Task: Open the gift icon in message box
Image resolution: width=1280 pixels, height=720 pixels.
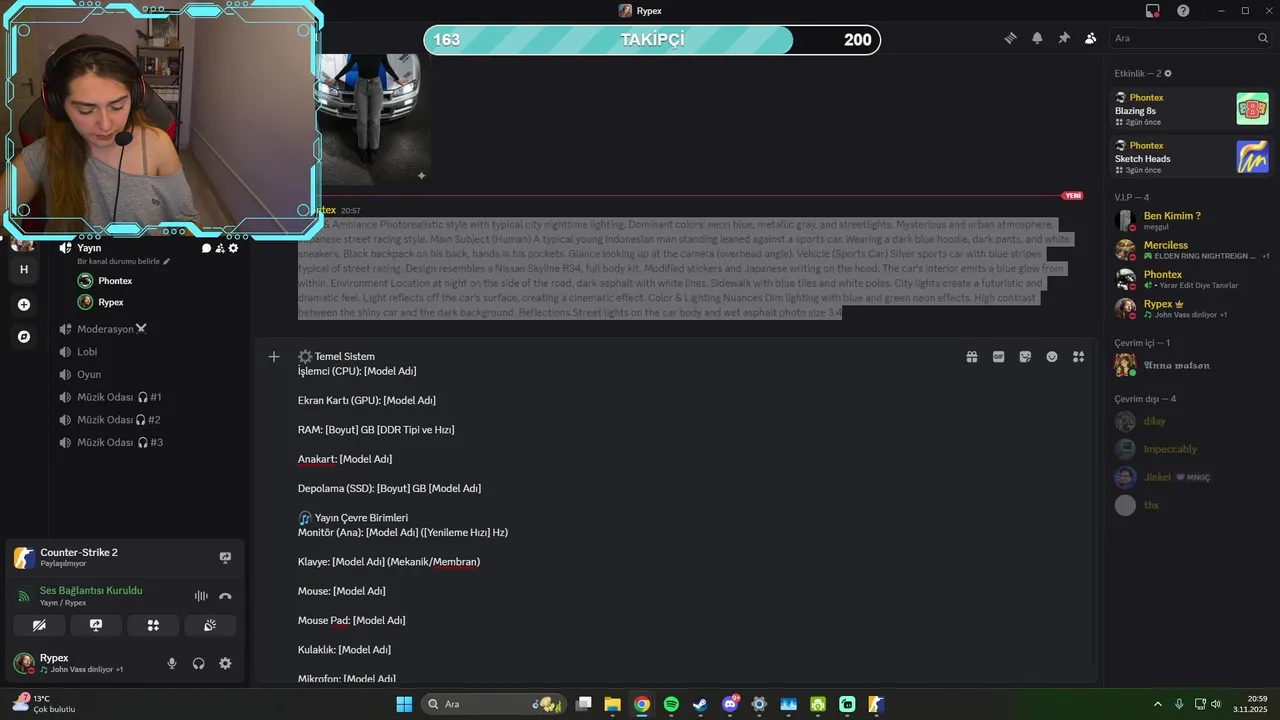Action: coord(971,357)
